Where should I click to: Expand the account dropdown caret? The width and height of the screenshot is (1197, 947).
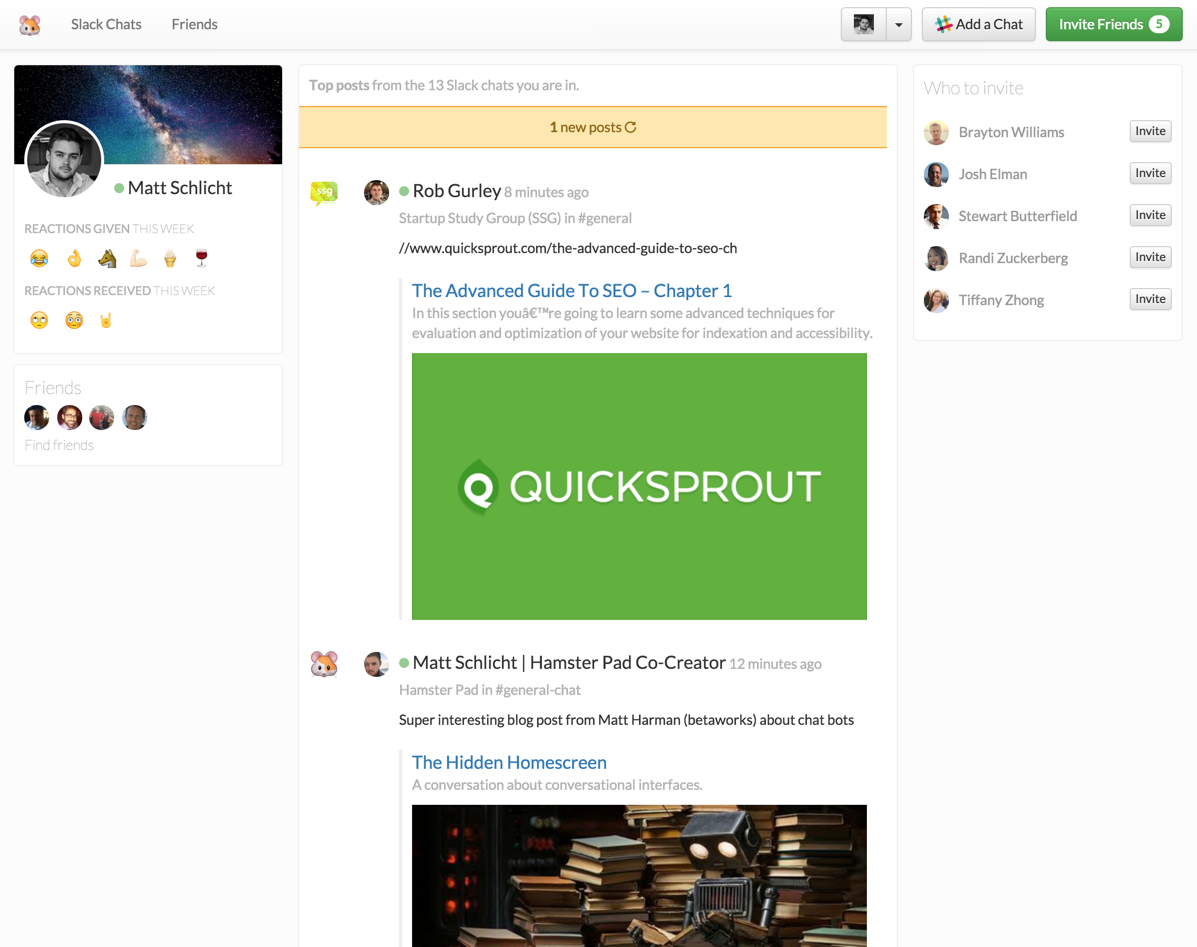point(899,24)
